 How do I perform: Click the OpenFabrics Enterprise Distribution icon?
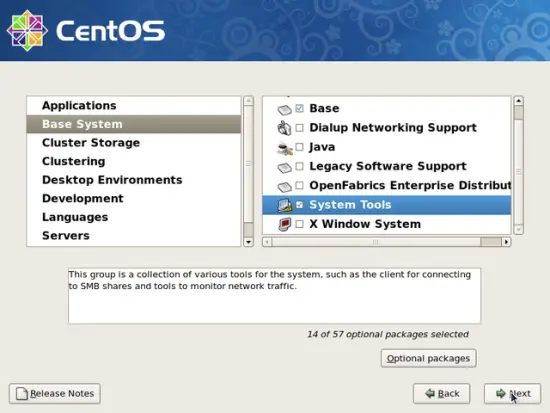click(284, 187)
